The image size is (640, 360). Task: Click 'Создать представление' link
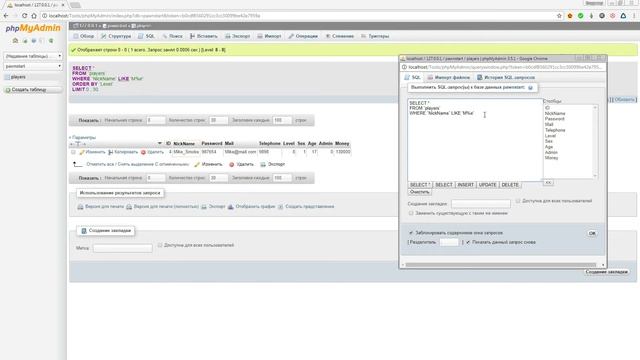(x=306, y=207)
